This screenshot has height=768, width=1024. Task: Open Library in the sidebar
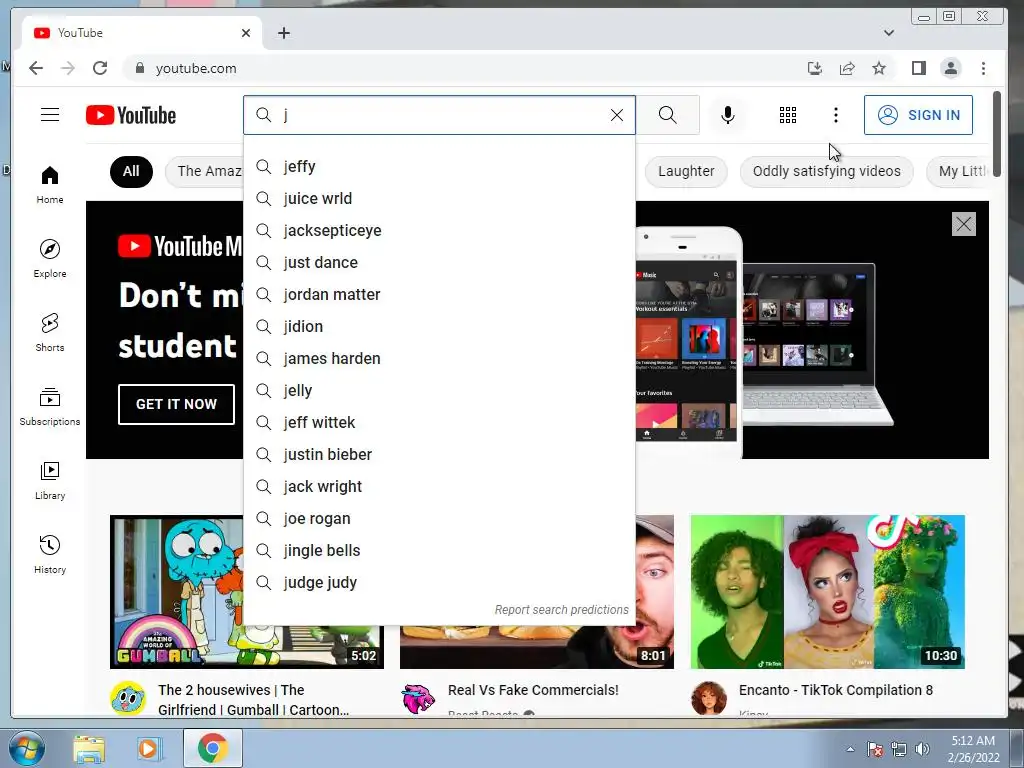(50, 481)
